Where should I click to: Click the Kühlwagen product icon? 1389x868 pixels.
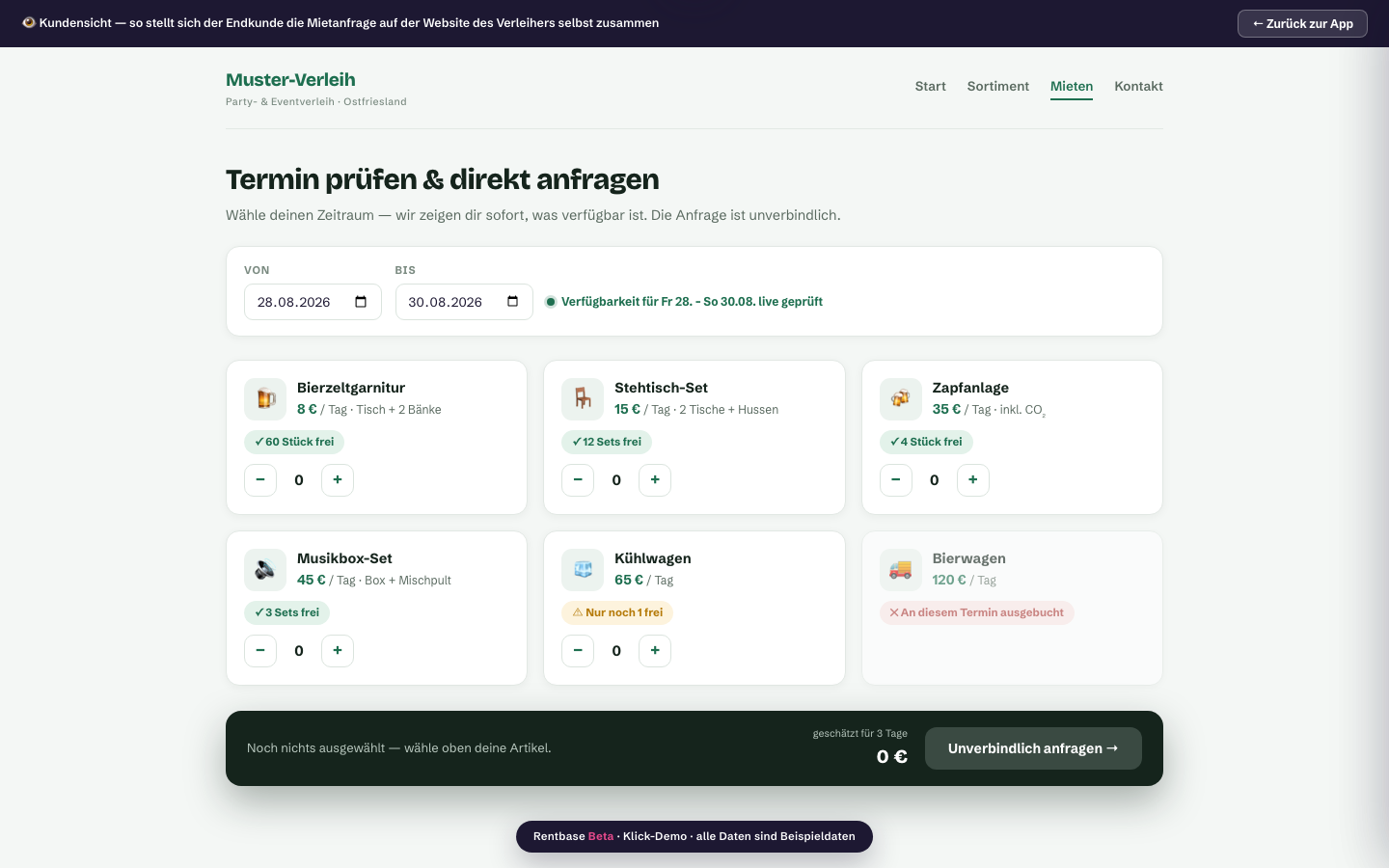tap(583, 570)
